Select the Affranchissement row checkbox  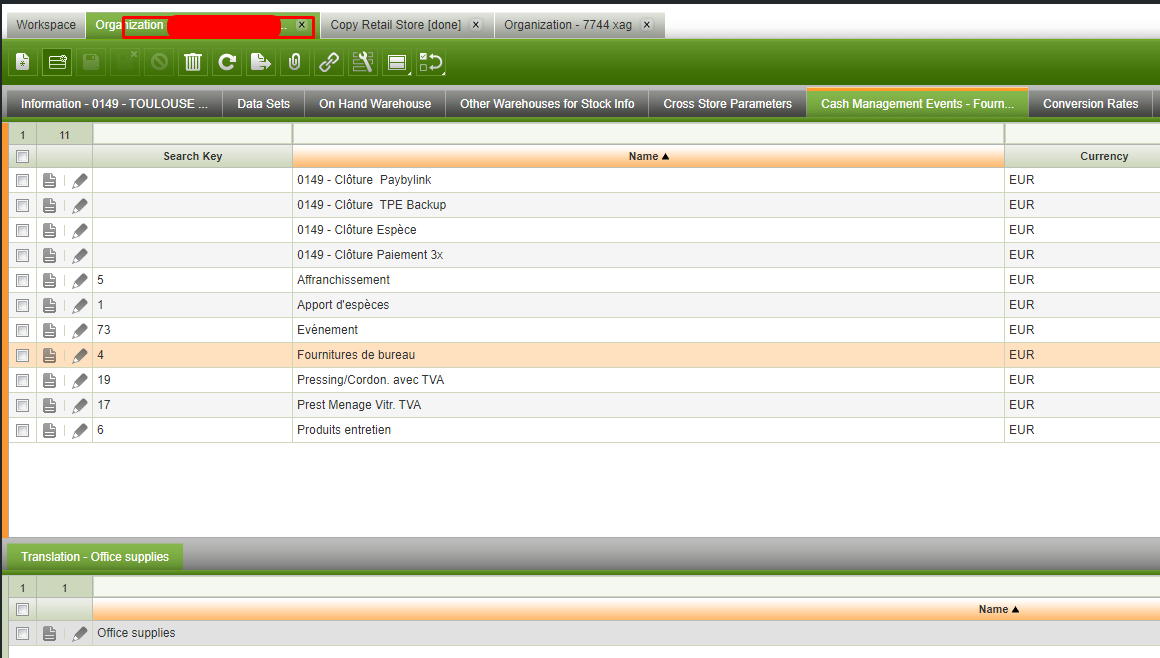coord(22,281)
